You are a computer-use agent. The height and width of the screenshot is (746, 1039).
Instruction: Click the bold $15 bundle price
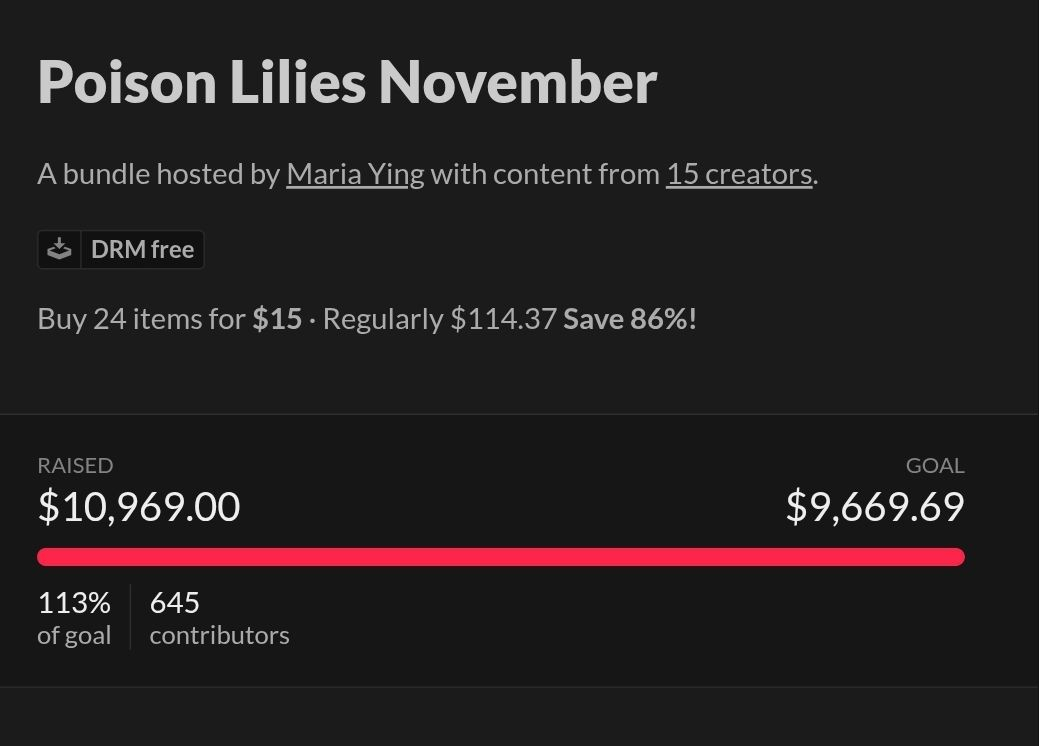(x=277, y=319)
